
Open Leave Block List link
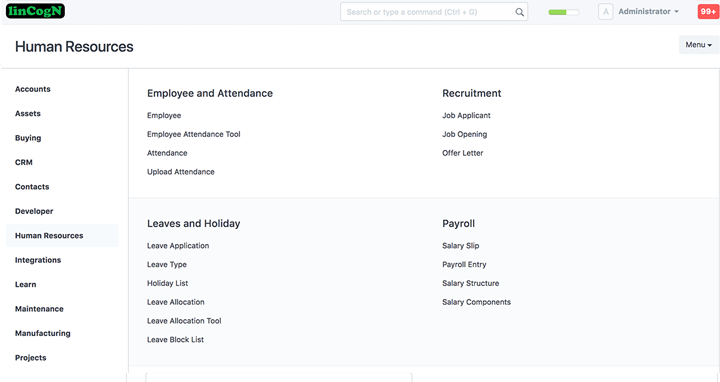[175, 340]
